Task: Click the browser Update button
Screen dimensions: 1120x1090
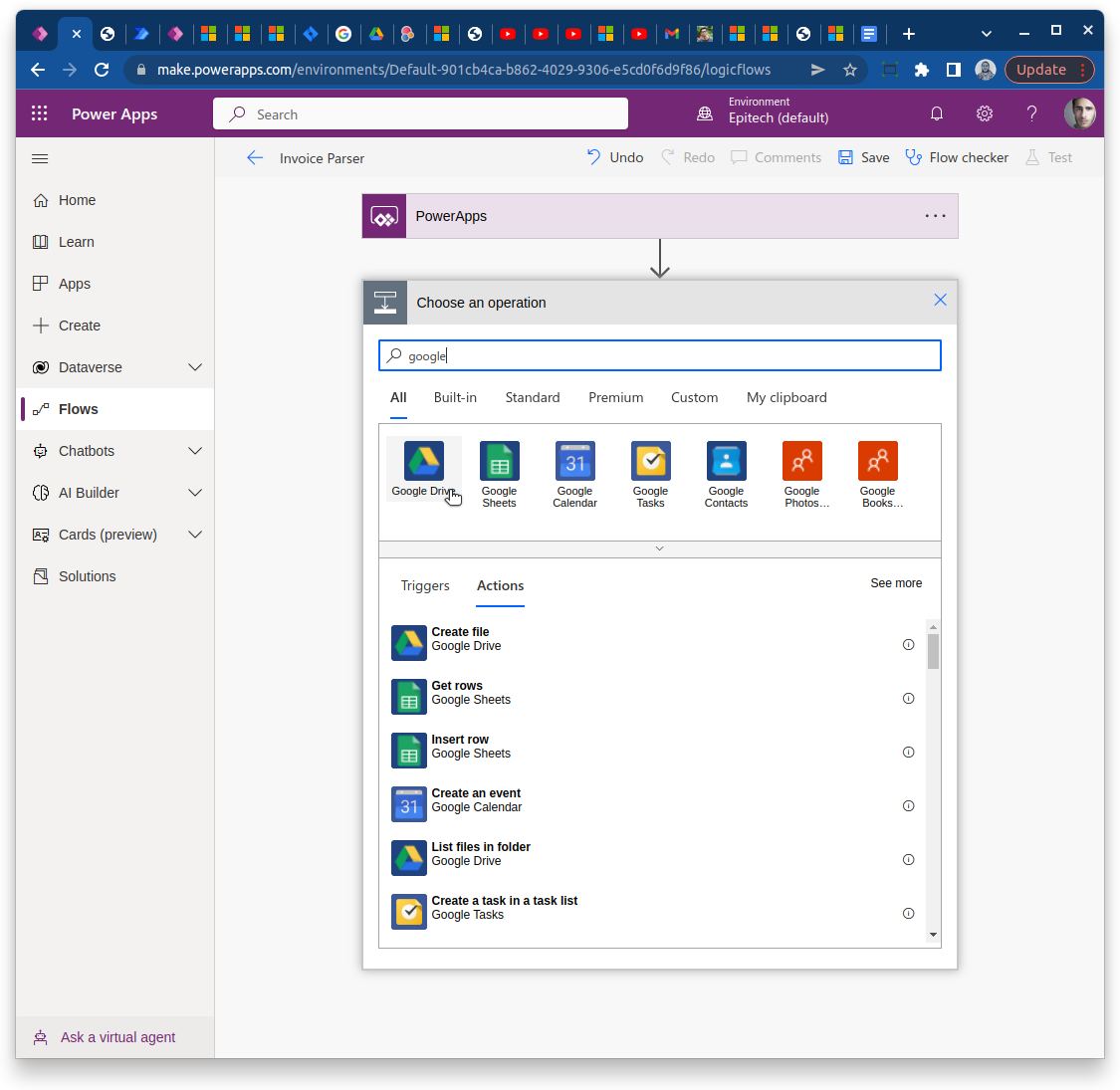Action: pos(1048,70)
